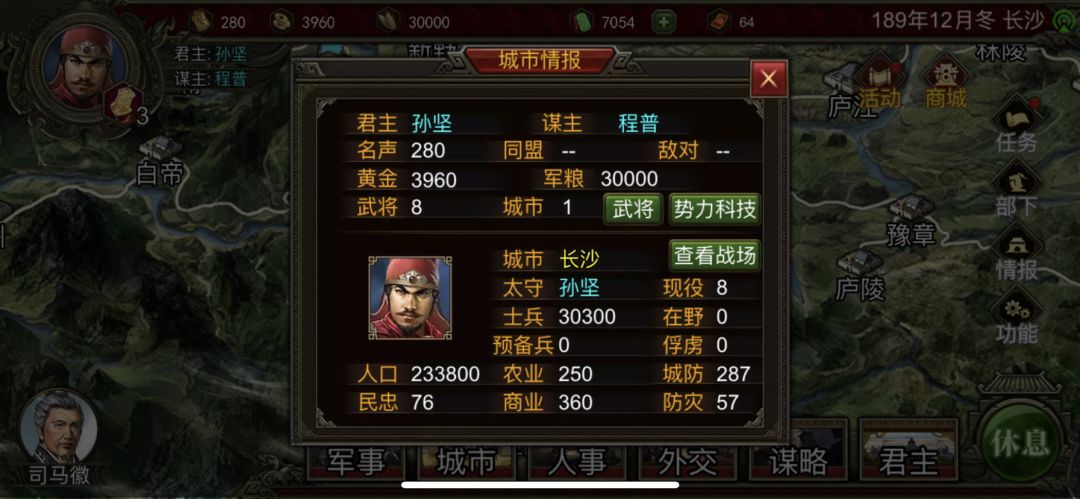Click the 查看战场 view battlefield button

coord(715,255)
